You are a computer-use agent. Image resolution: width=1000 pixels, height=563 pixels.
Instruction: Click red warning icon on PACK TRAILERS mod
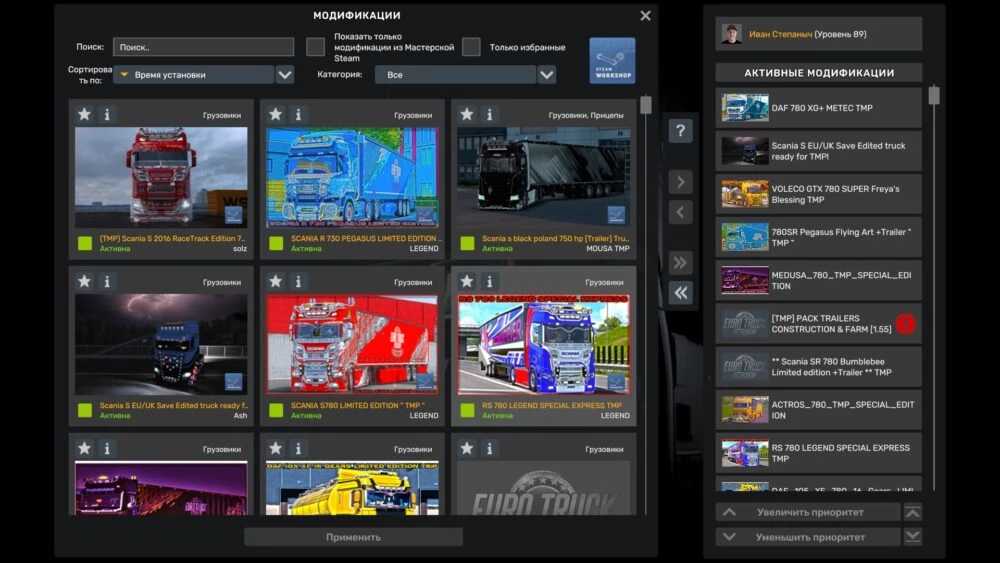pyautogui.click(x=905, y=323)
